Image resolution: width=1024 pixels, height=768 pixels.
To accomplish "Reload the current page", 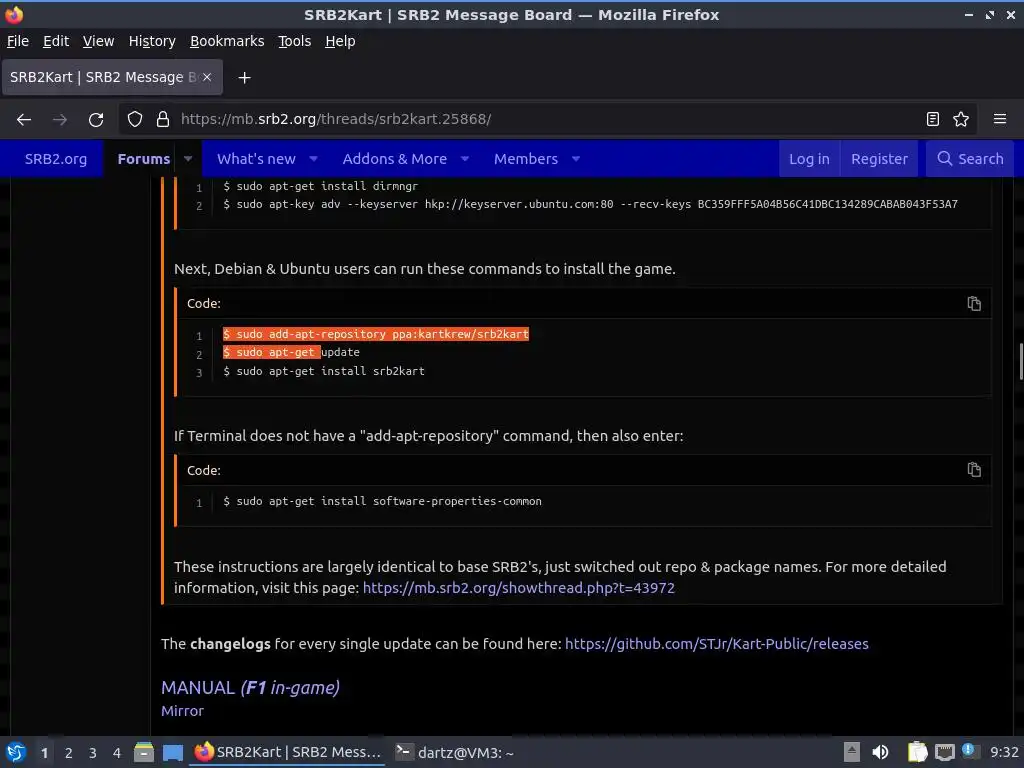I will coord(96,120).
